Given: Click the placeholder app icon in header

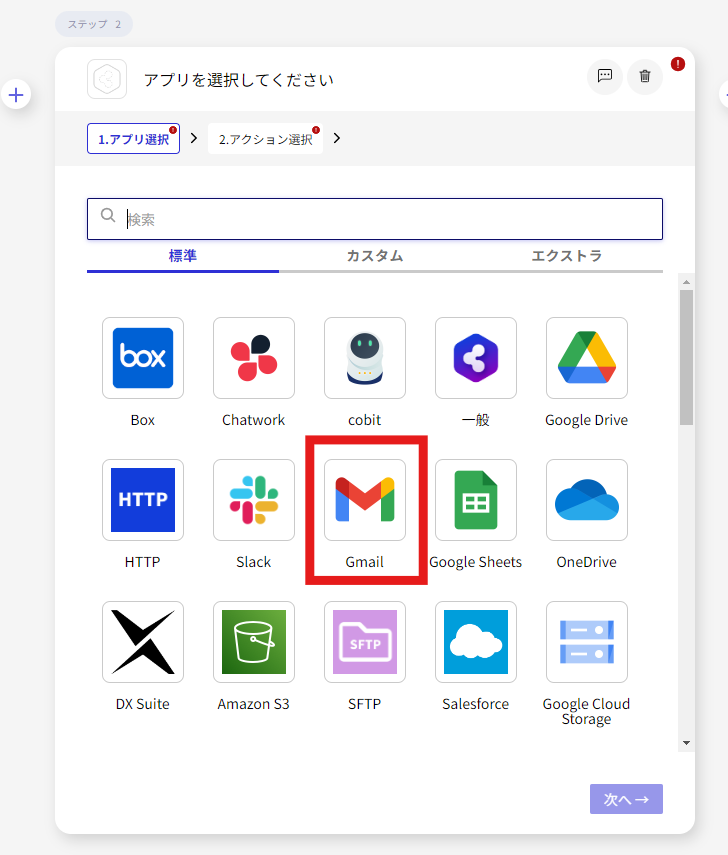Looking at the screenshot, I should [107, 79].
